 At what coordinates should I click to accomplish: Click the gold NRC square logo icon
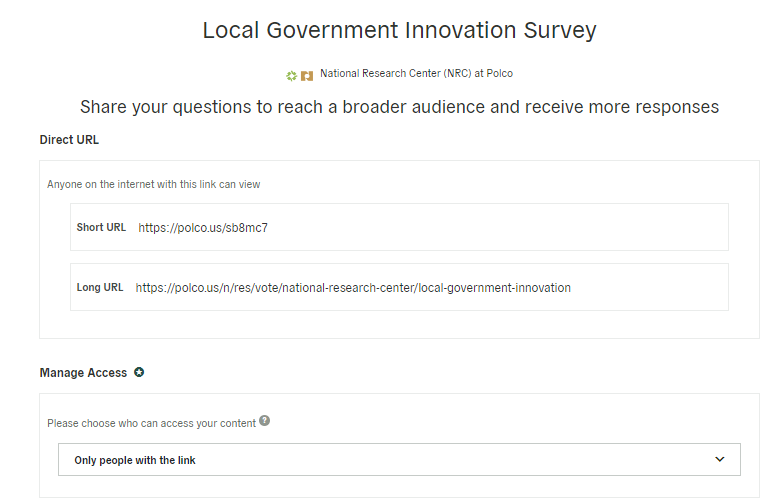(x=307, y=76)
